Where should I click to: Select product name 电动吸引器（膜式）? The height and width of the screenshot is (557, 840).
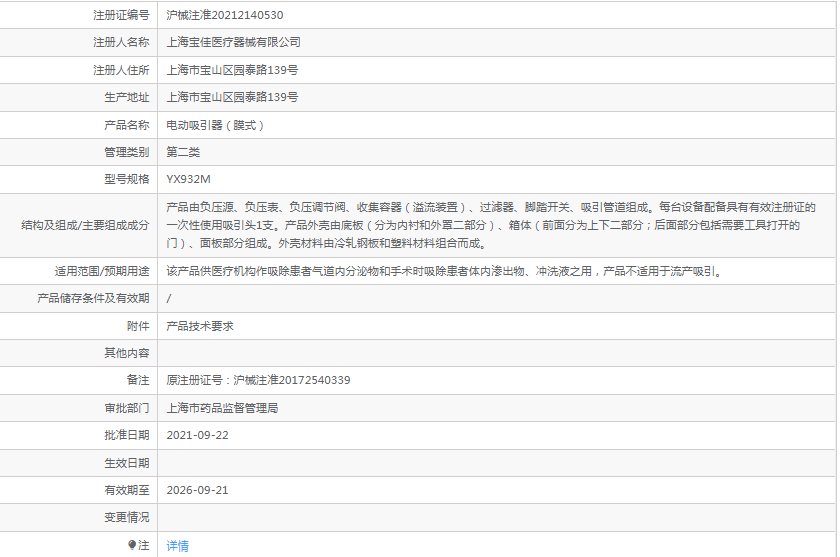tap(215, 125)
